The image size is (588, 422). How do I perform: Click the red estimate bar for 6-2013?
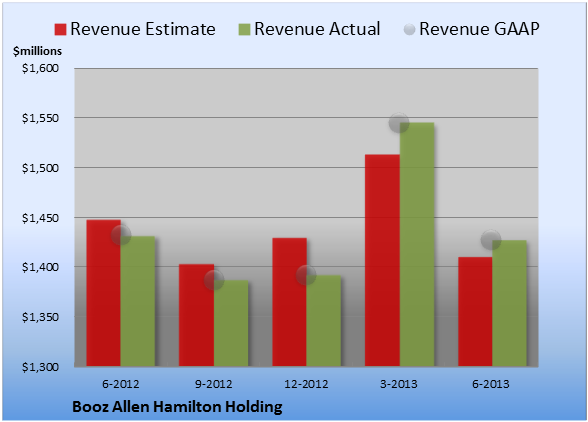click(475, 312)
